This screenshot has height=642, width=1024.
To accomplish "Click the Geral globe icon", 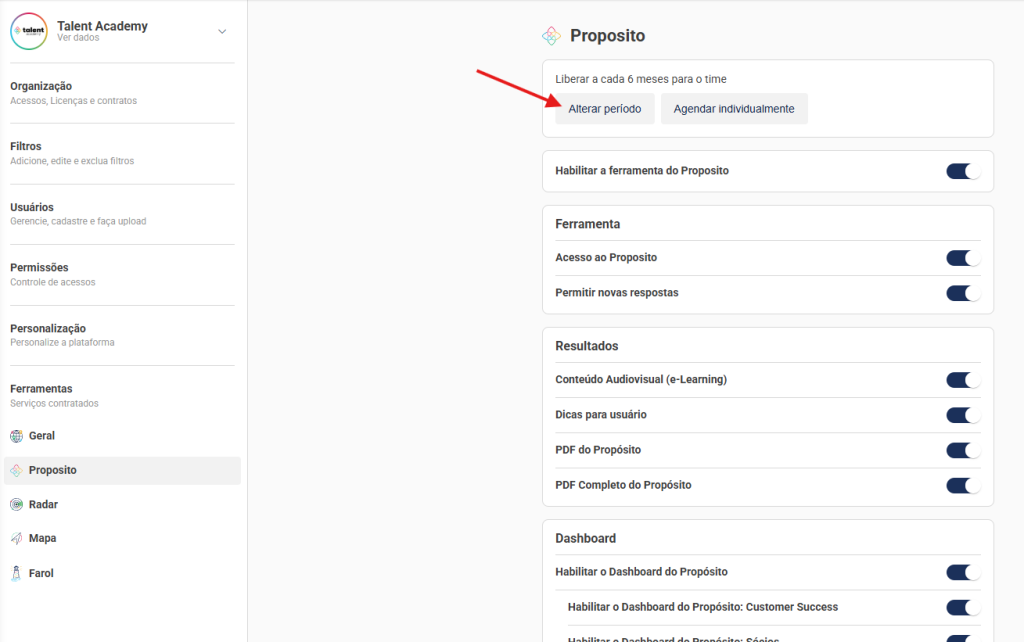I will point(16,436).
